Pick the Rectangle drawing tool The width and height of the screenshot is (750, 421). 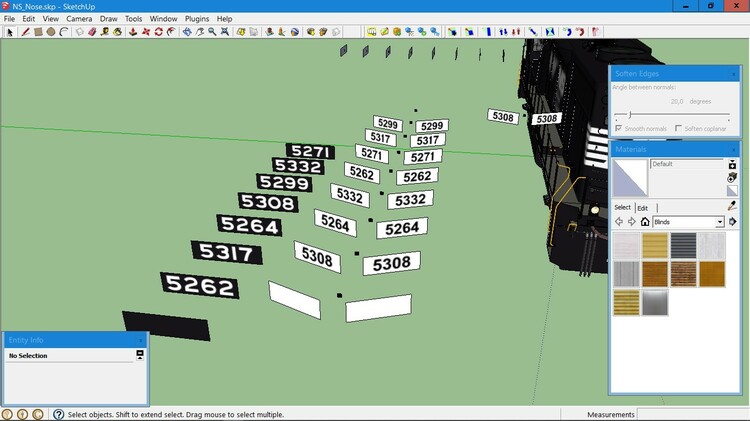tap(38, 32)
